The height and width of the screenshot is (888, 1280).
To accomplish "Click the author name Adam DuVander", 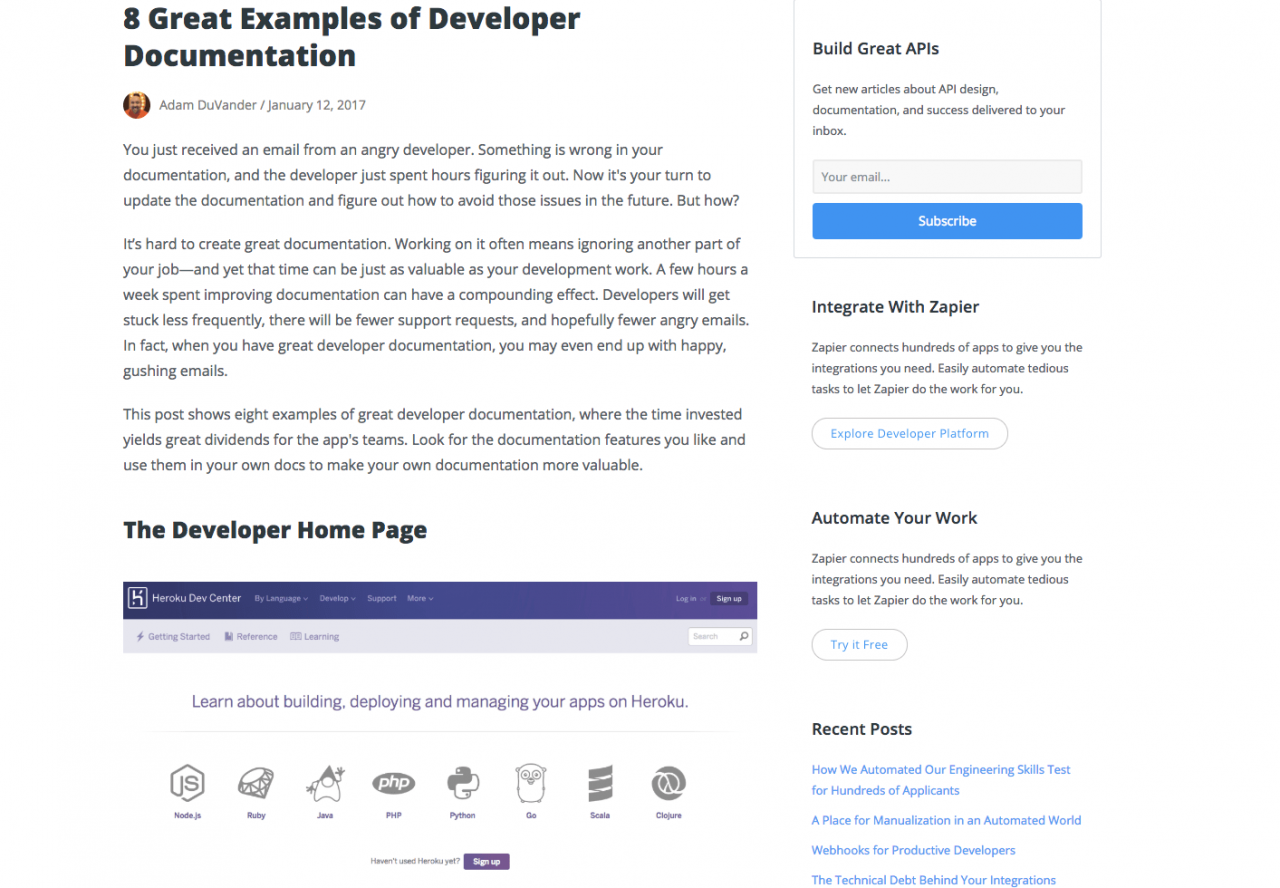I will point(207,105).
